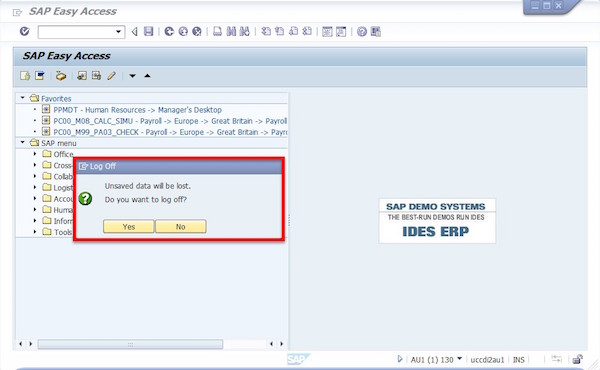Click the green Back arrow icon

point(169,31)
